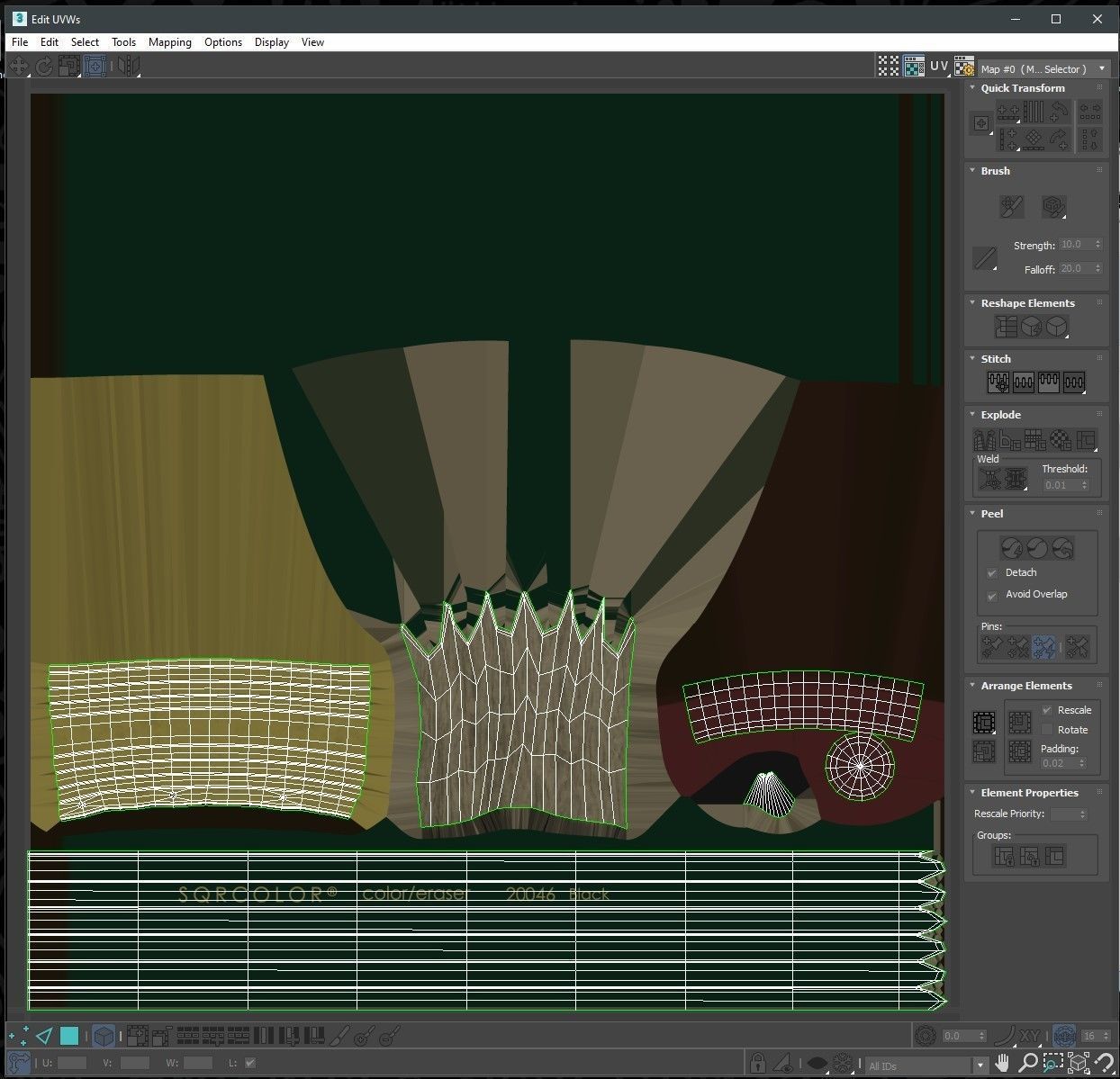The image size is (1120, 1079).
Task: Click the Break explode icon
Action: (985, 440)
